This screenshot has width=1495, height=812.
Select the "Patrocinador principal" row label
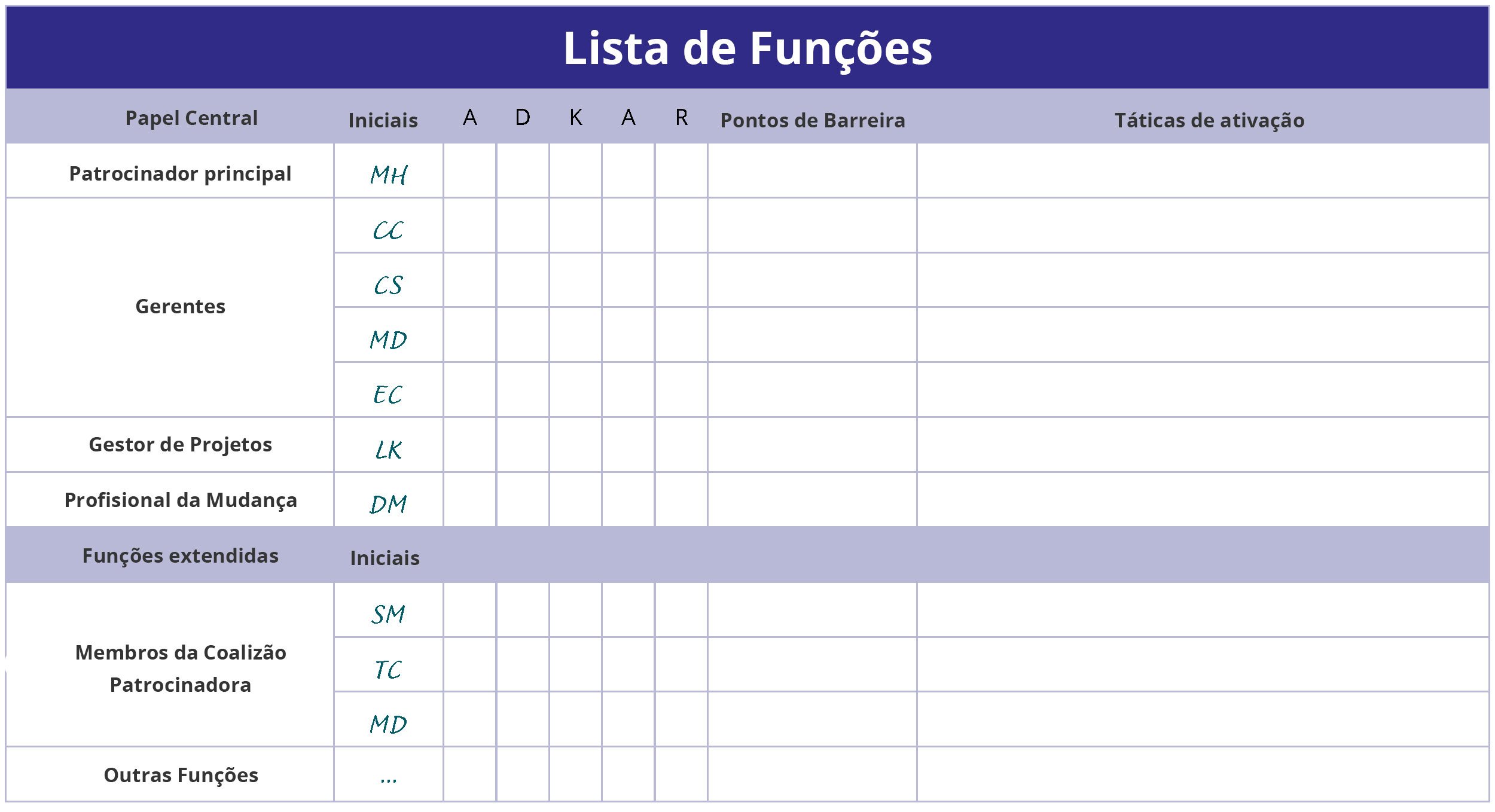click(x=180, y=173)
